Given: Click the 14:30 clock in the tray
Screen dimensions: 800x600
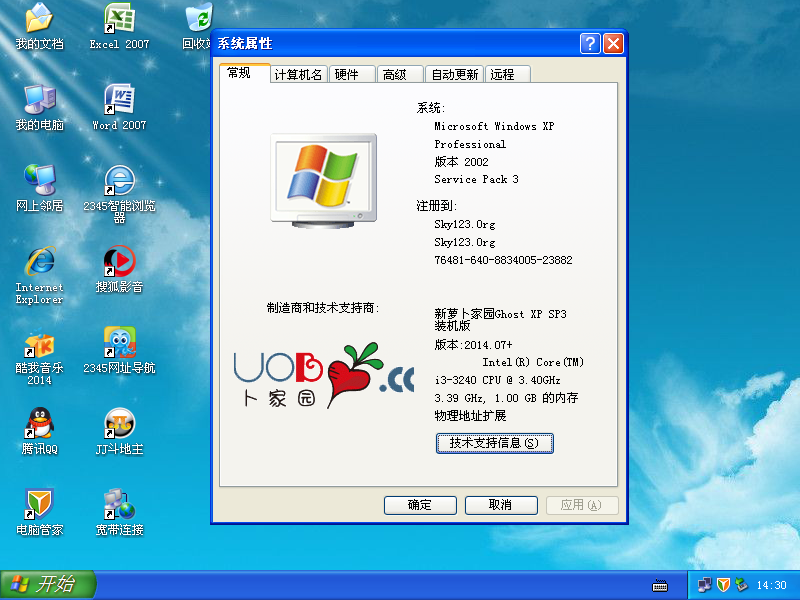Looking at the screenshot, I should tap(771, 585).
